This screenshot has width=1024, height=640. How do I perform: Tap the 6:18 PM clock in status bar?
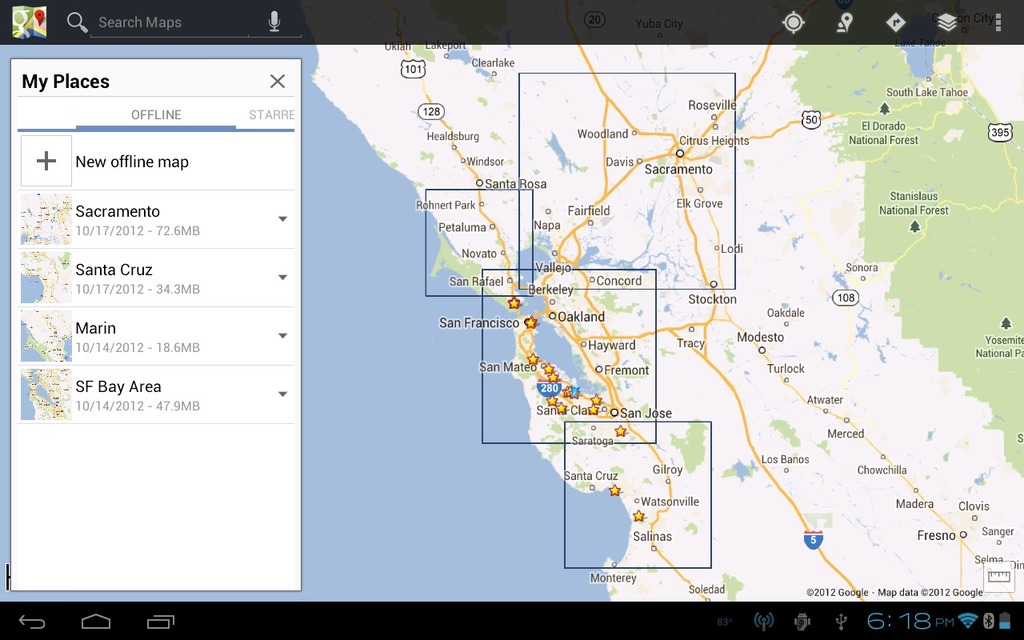(911, 620)
